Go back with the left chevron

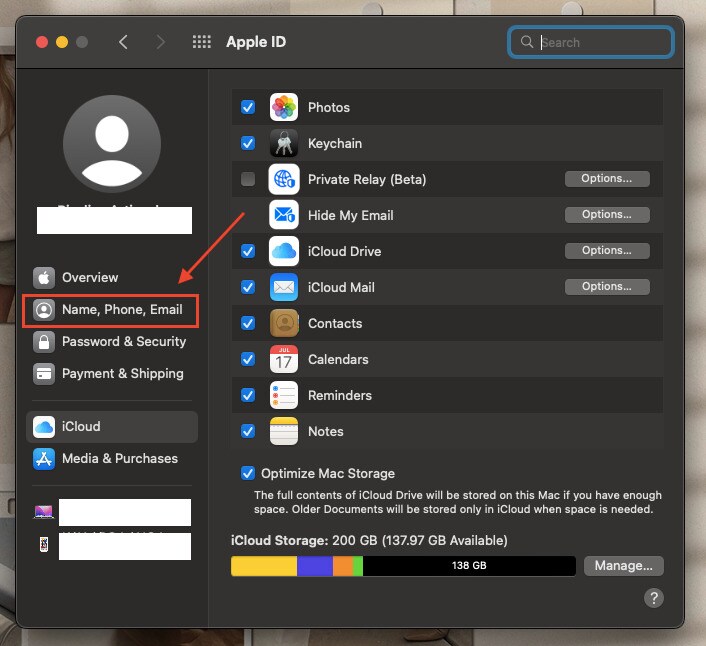(x=123, y=42)
